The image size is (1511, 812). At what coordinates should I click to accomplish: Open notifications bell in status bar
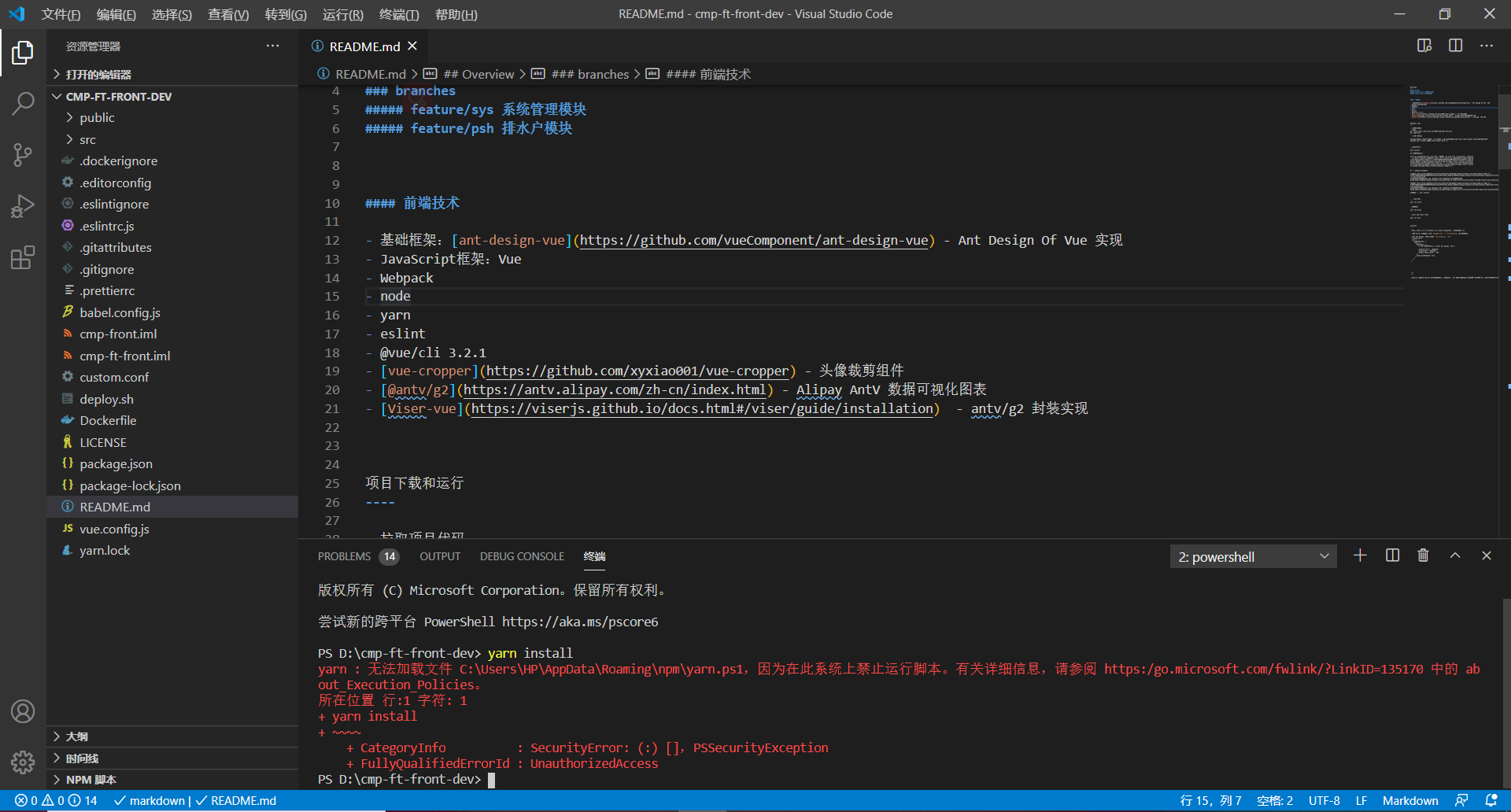click(1491, 801)
